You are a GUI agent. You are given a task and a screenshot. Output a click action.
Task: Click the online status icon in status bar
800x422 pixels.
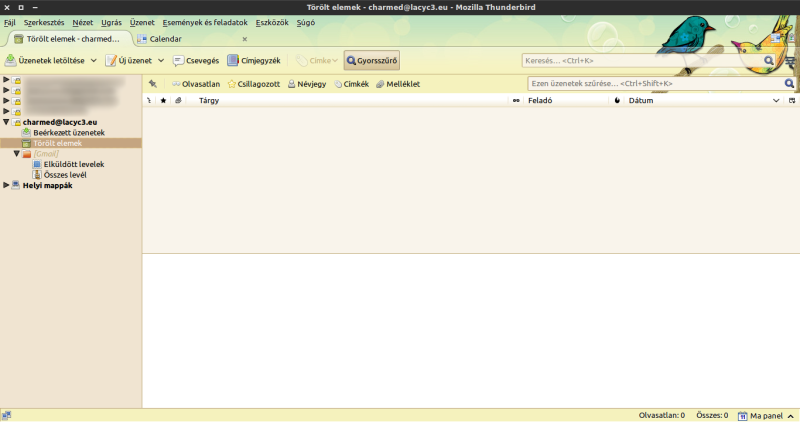point(6,415)
